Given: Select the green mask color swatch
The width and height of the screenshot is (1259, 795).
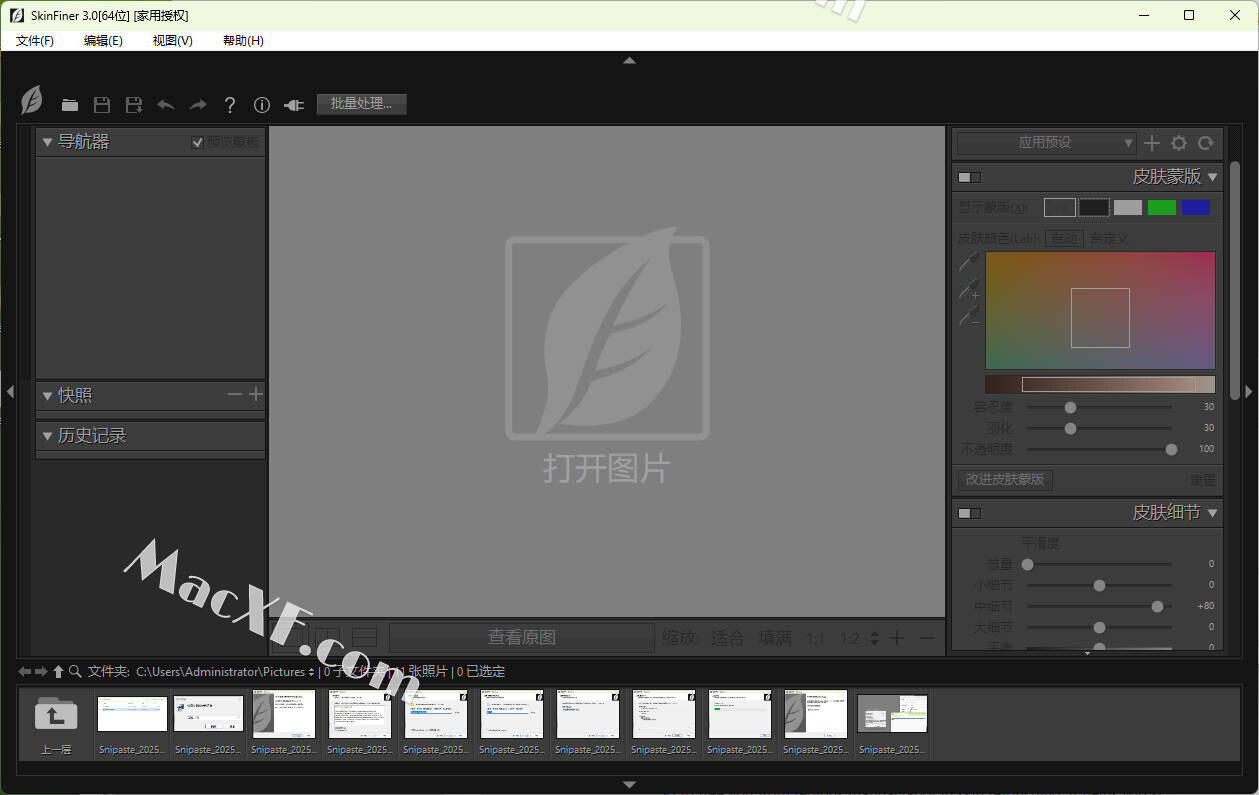Looking at the screenshot, I should click(1161, 207).
